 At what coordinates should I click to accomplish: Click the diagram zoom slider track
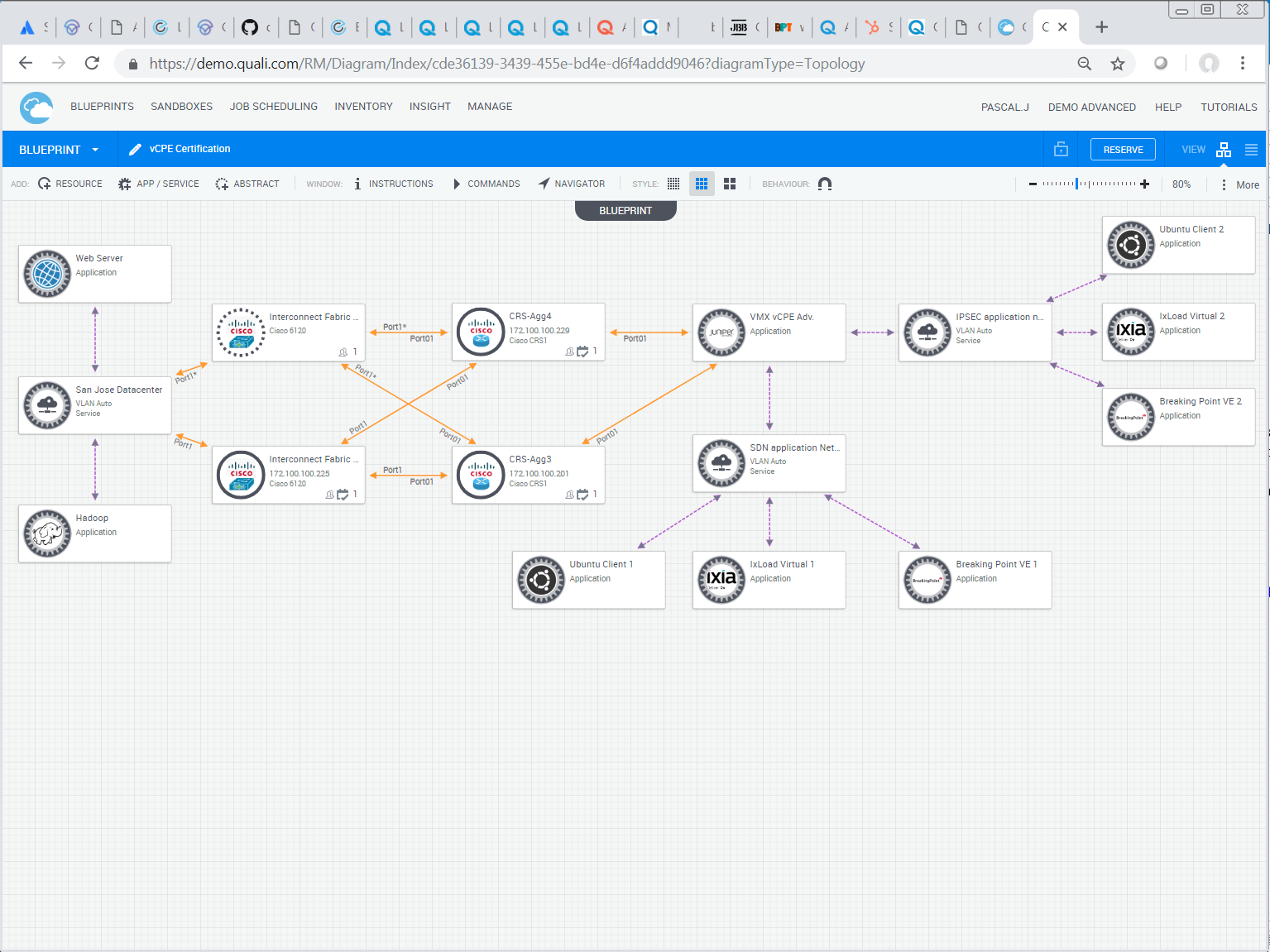pyautogui.click(x=1089, y=184)
